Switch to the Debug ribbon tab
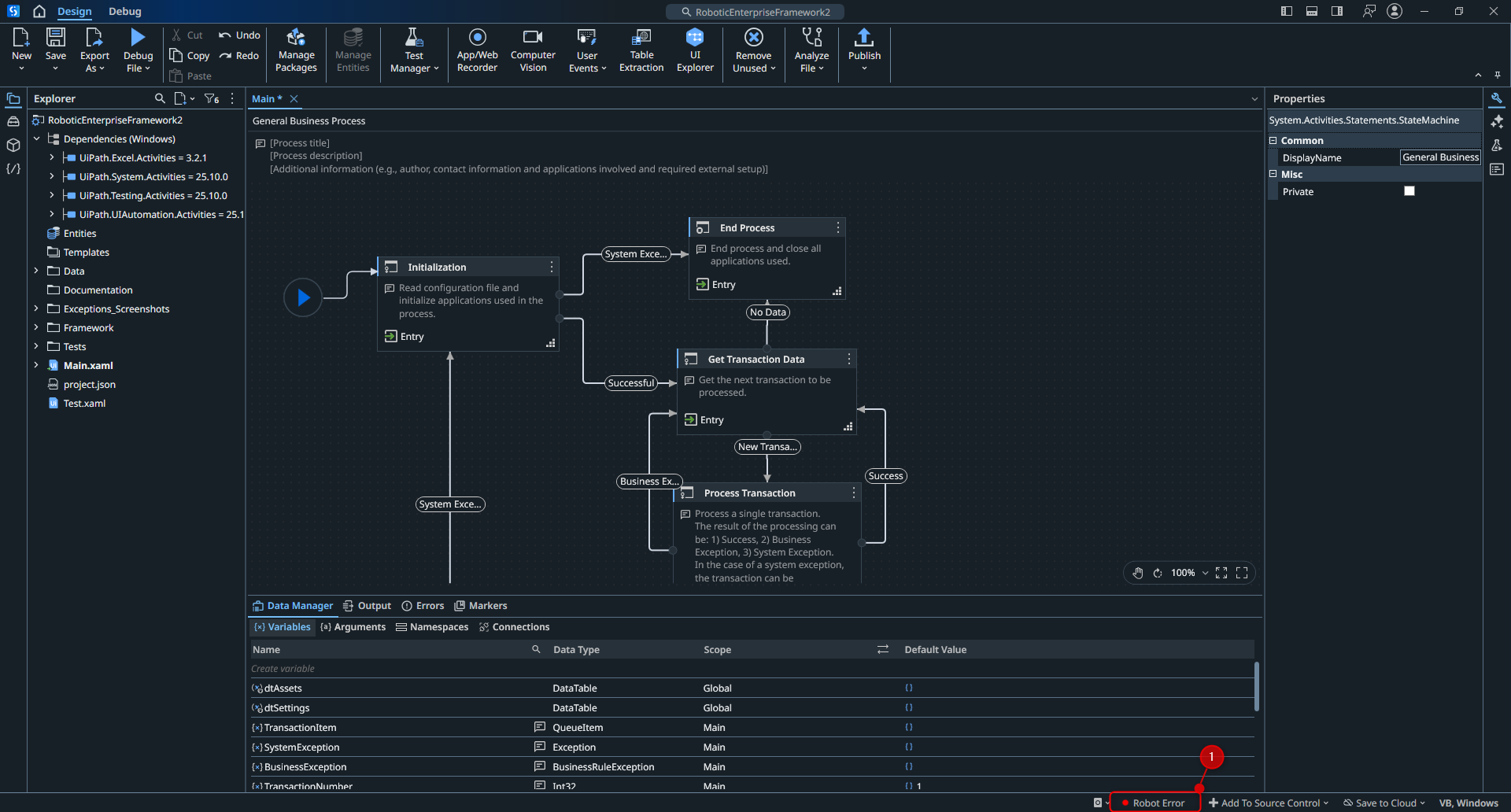1511x812 pixels. (x=125, y=11)
